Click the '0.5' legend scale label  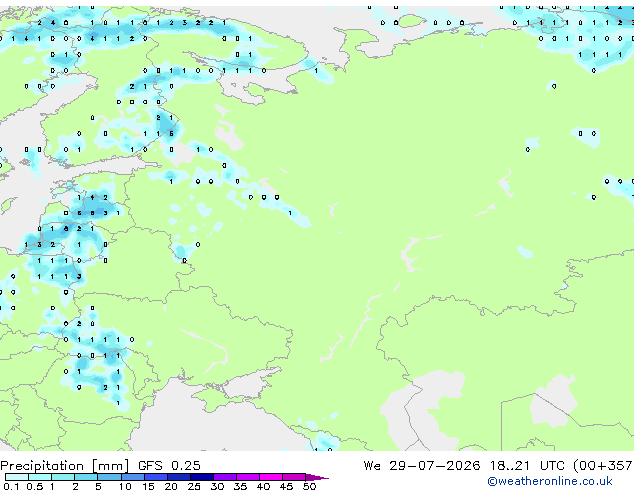(35, 486)
